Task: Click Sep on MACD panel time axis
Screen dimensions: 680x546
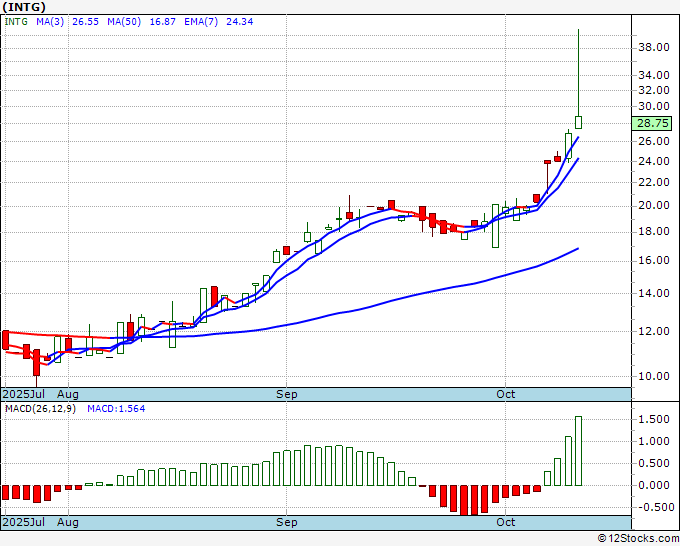Action: point(287,522)
